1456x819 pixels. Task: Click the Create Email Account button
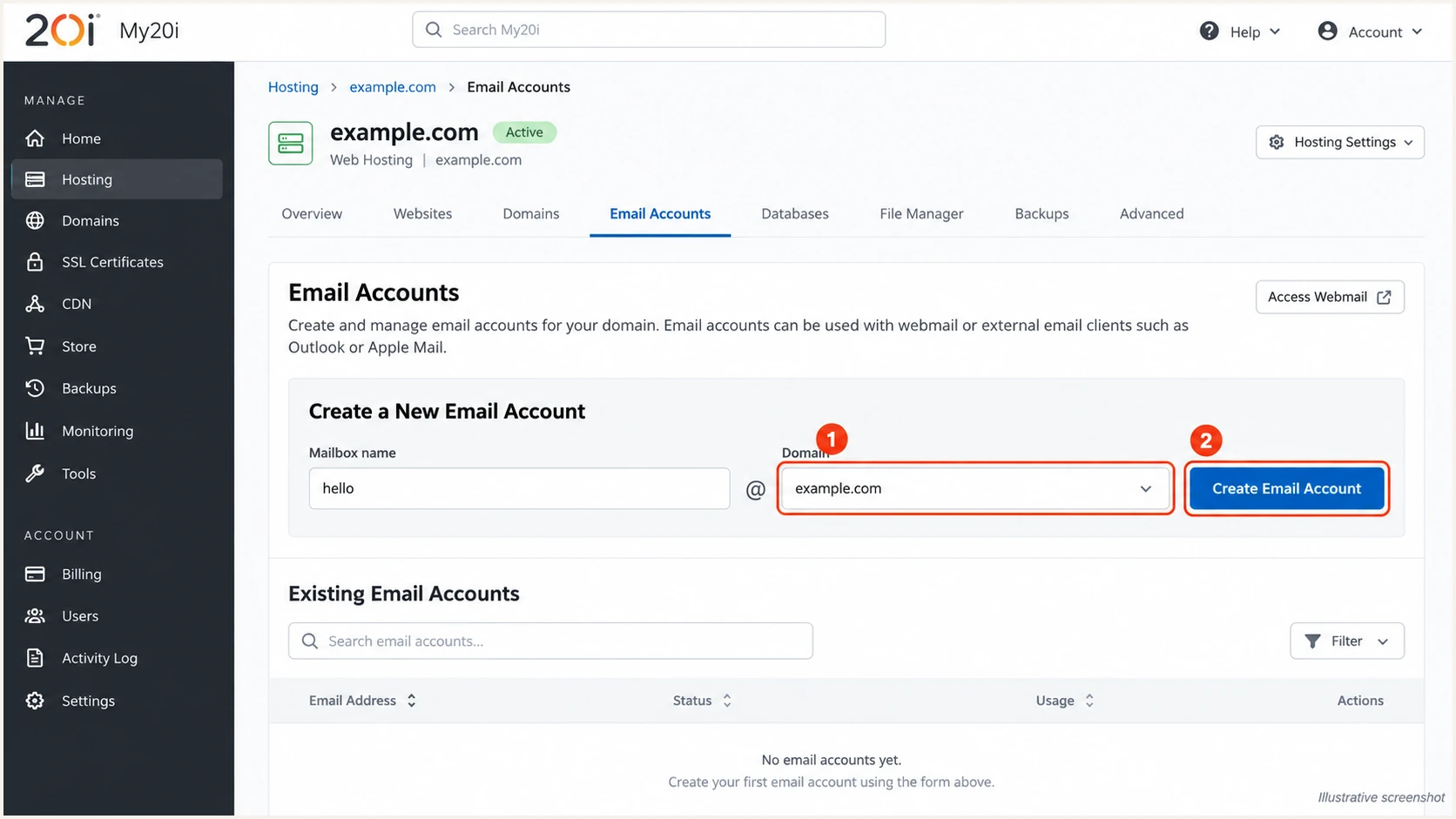pyautogui.click(x=1286, y=489)
